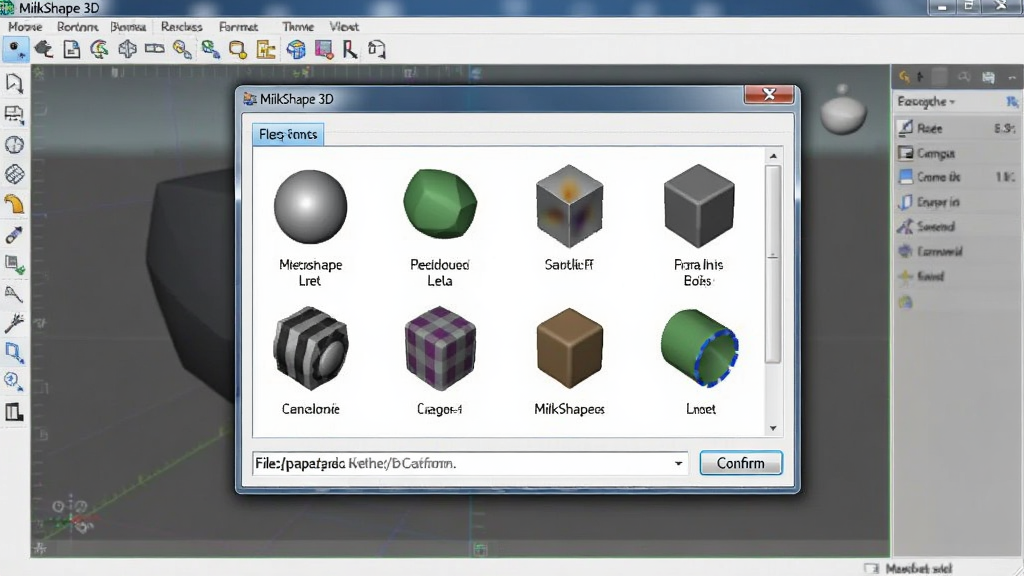
Task: Click the eyedropper-like tool in left sidebar
Action: click(x=14, y=234)
